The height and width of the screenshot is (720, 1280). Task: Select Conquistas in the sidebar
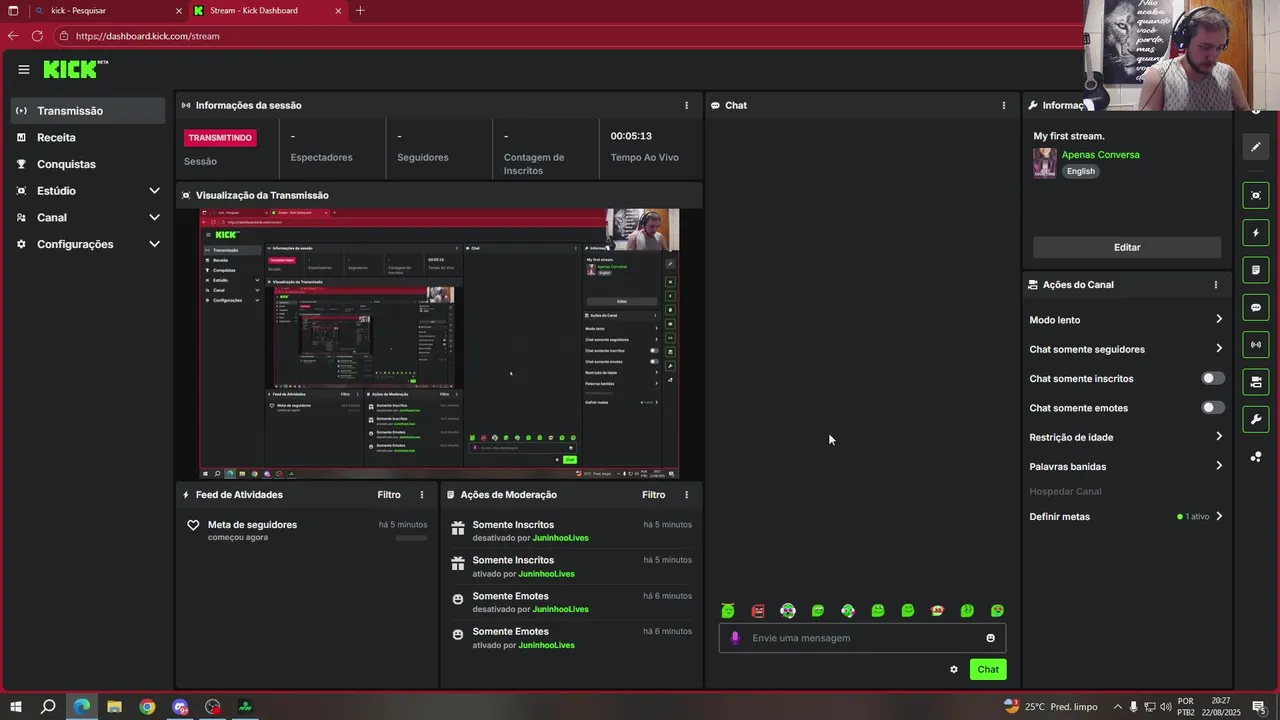pos(87,164)
